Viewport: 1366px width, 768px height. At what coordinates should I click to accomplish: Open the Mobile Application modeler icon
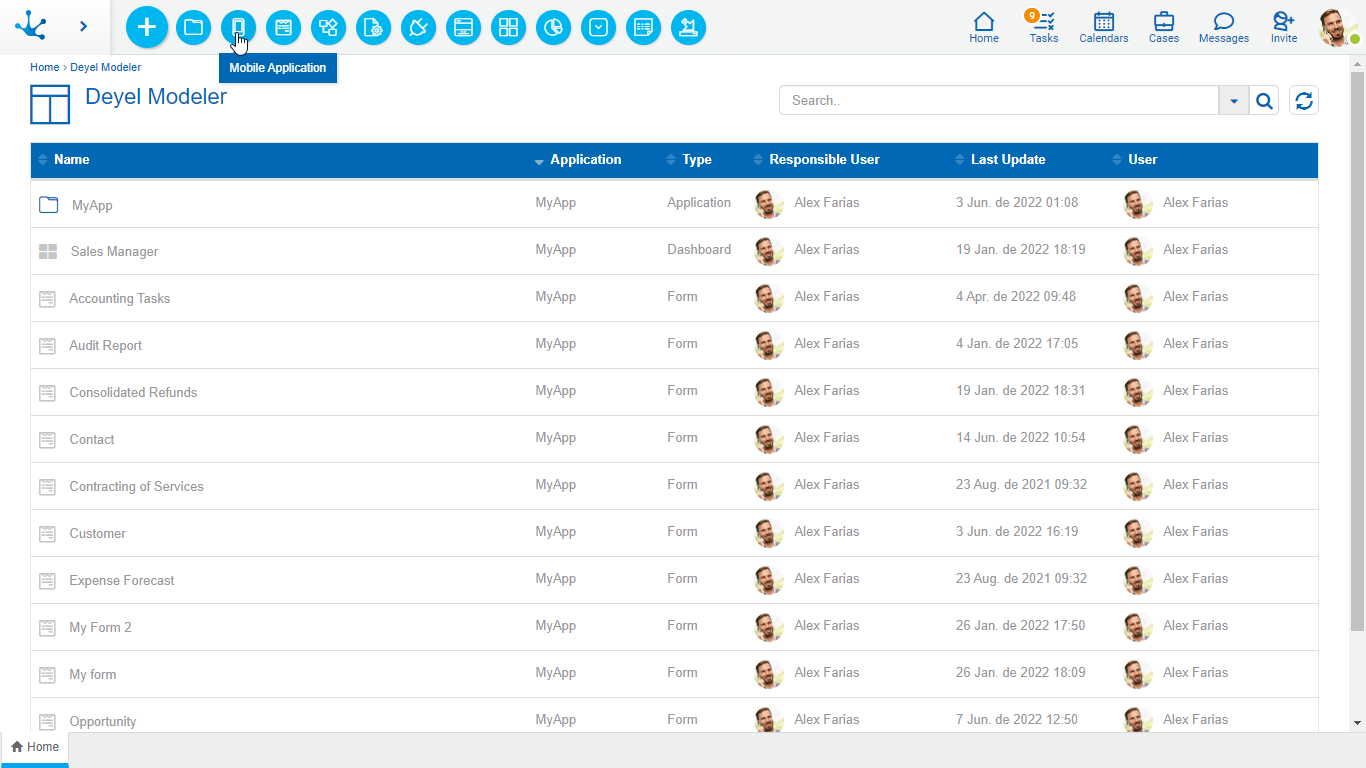coord(238,28)
